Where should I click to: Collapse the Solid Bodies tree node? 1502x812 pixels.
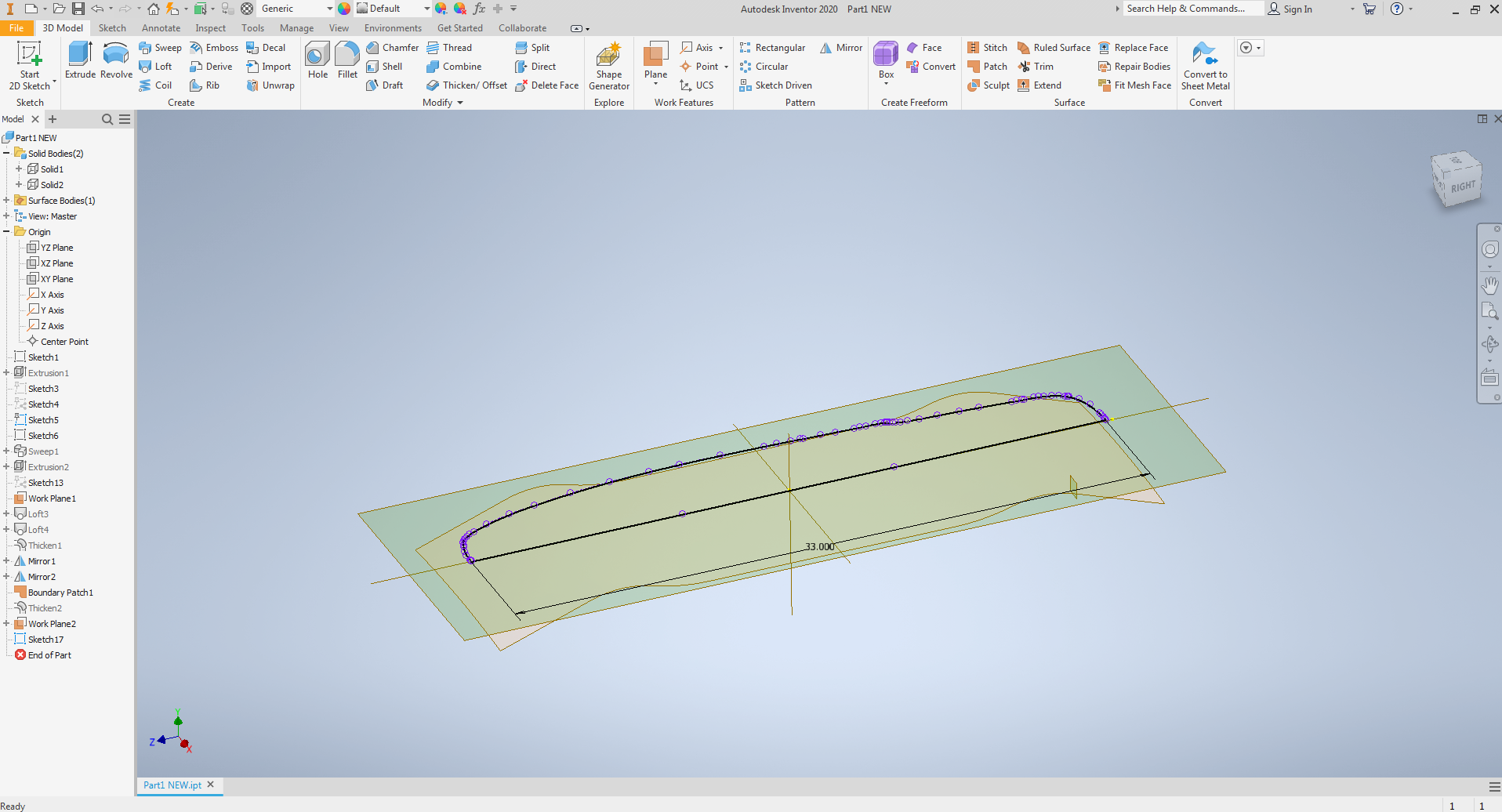(6, 153)
